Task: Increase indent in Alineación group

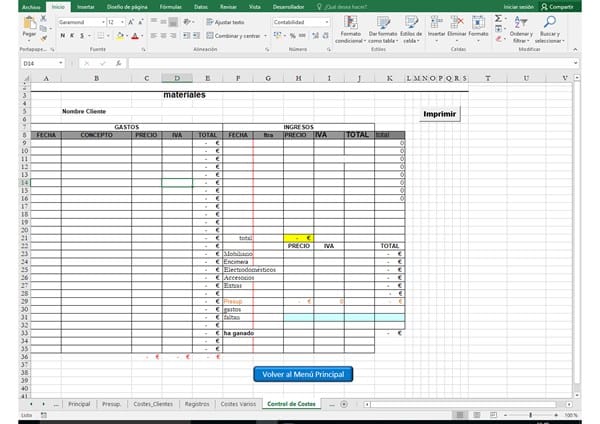Action: point(196,36)
